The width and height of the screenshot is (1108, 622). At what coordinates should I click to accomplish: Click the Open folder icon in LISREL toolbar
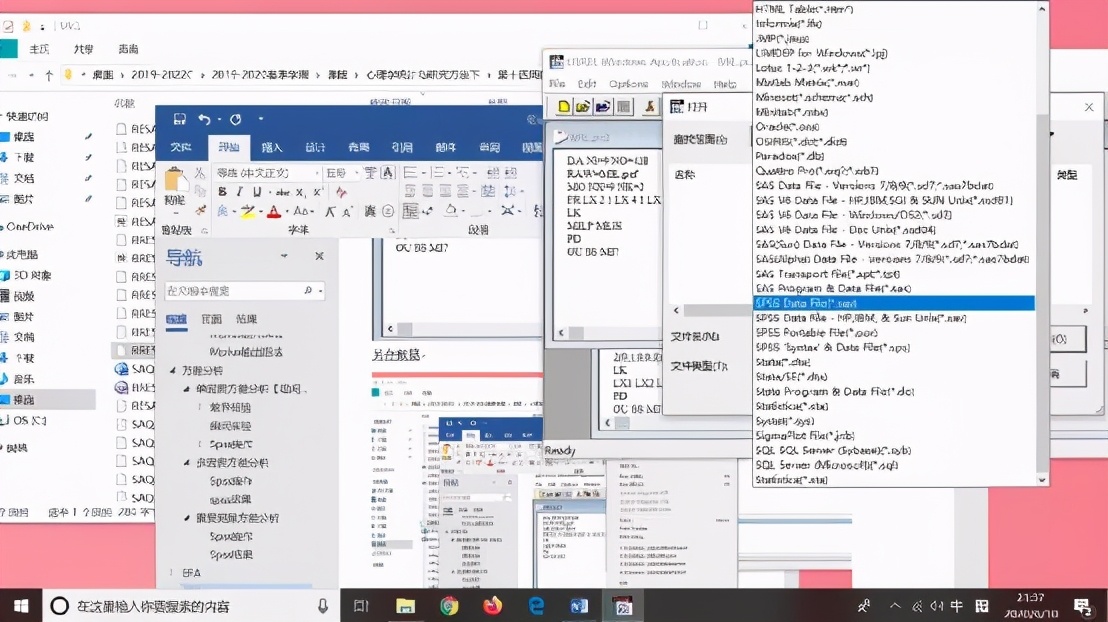(x=582, y=105)
